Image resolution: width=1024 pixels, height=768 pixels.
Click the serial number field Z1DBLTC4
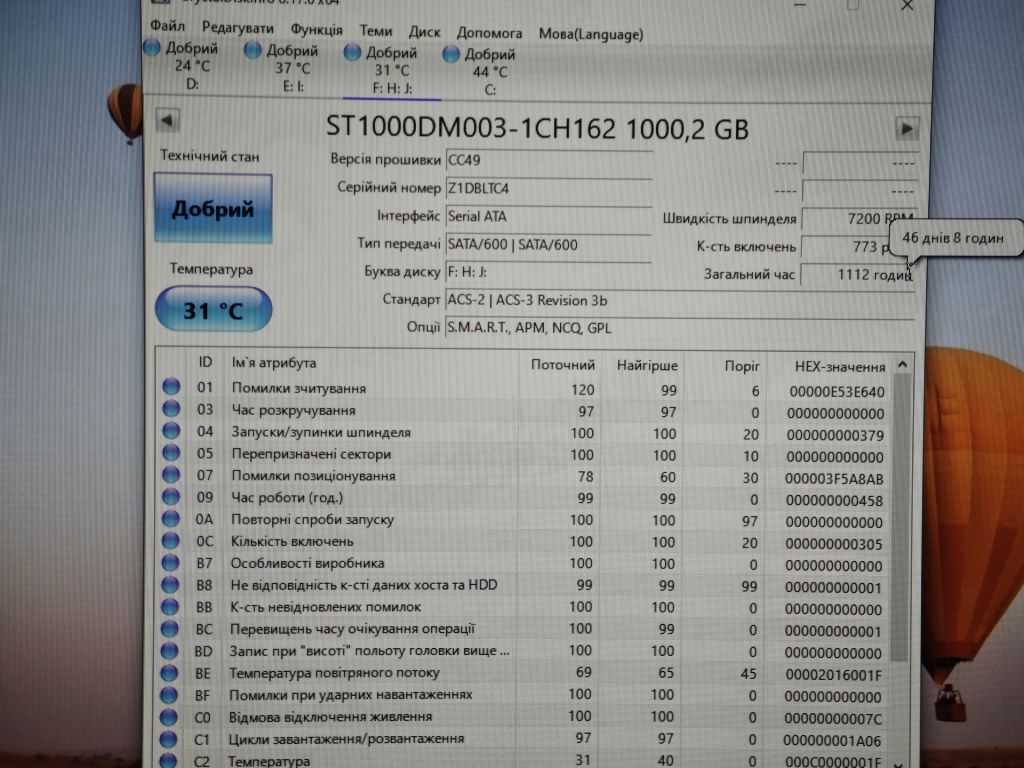[x=549, y=189]
